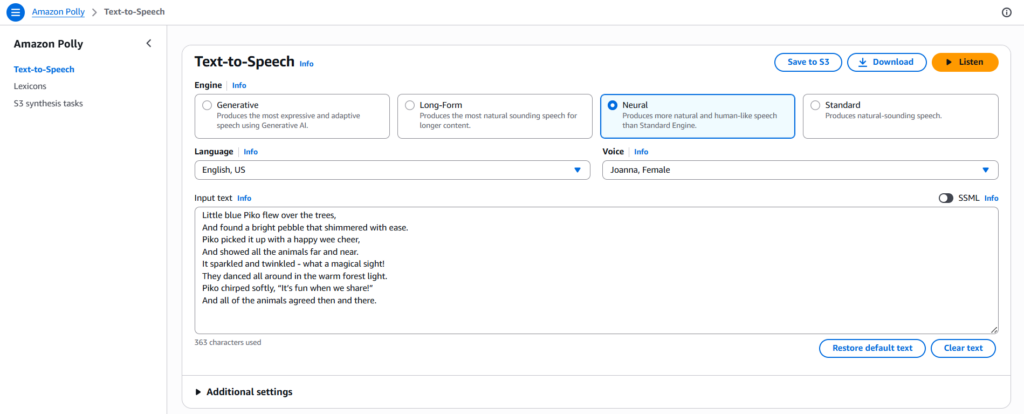This screenshot has height=414, width=1024.
Task: Click Info link next to Text-to-Speech heading
Action: 306,64
